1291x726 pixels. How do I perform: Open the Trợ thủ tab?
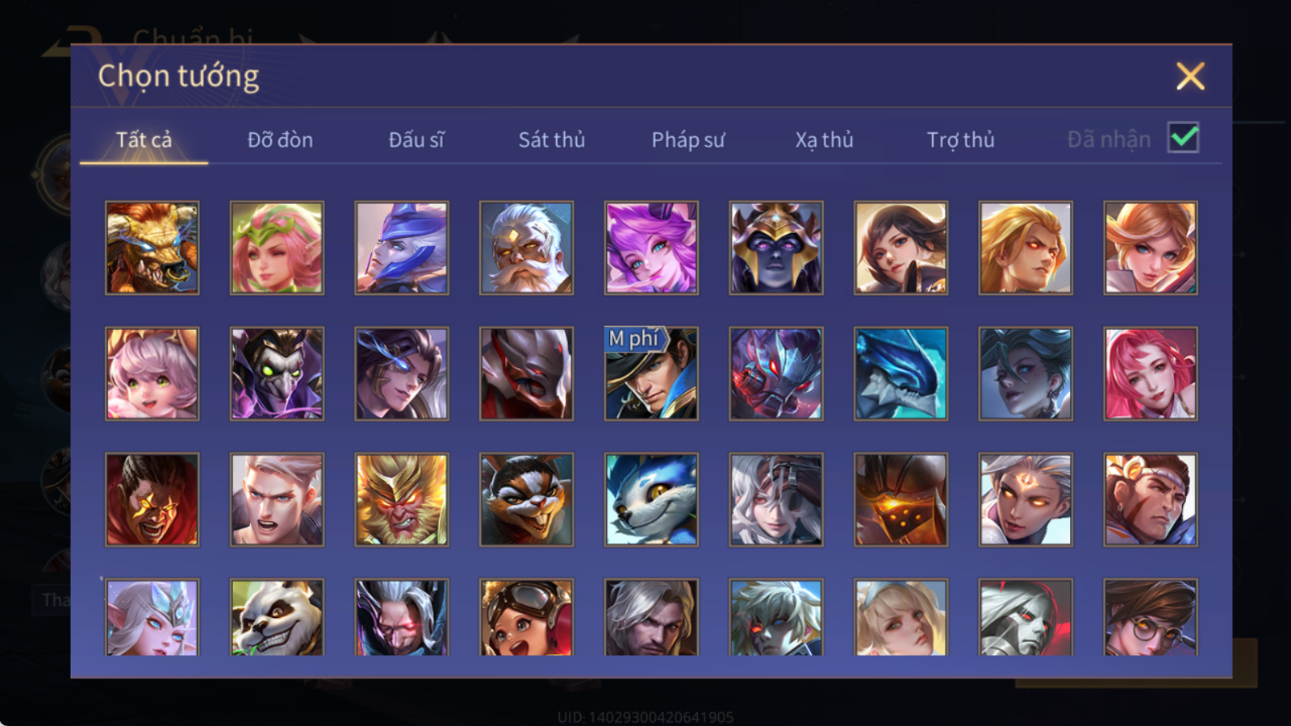pyautogui.click(x=960, y=140)
